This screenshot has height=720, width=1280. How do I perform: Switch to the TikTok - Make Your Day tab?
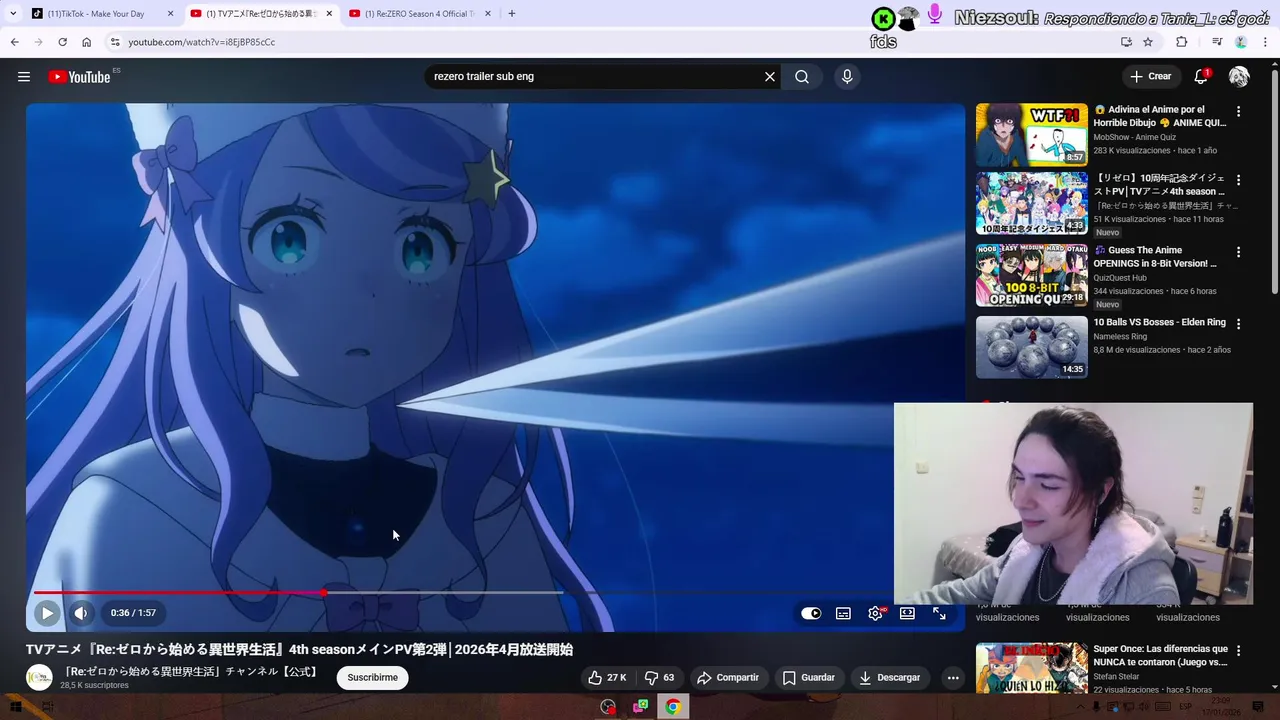point(102,14)
